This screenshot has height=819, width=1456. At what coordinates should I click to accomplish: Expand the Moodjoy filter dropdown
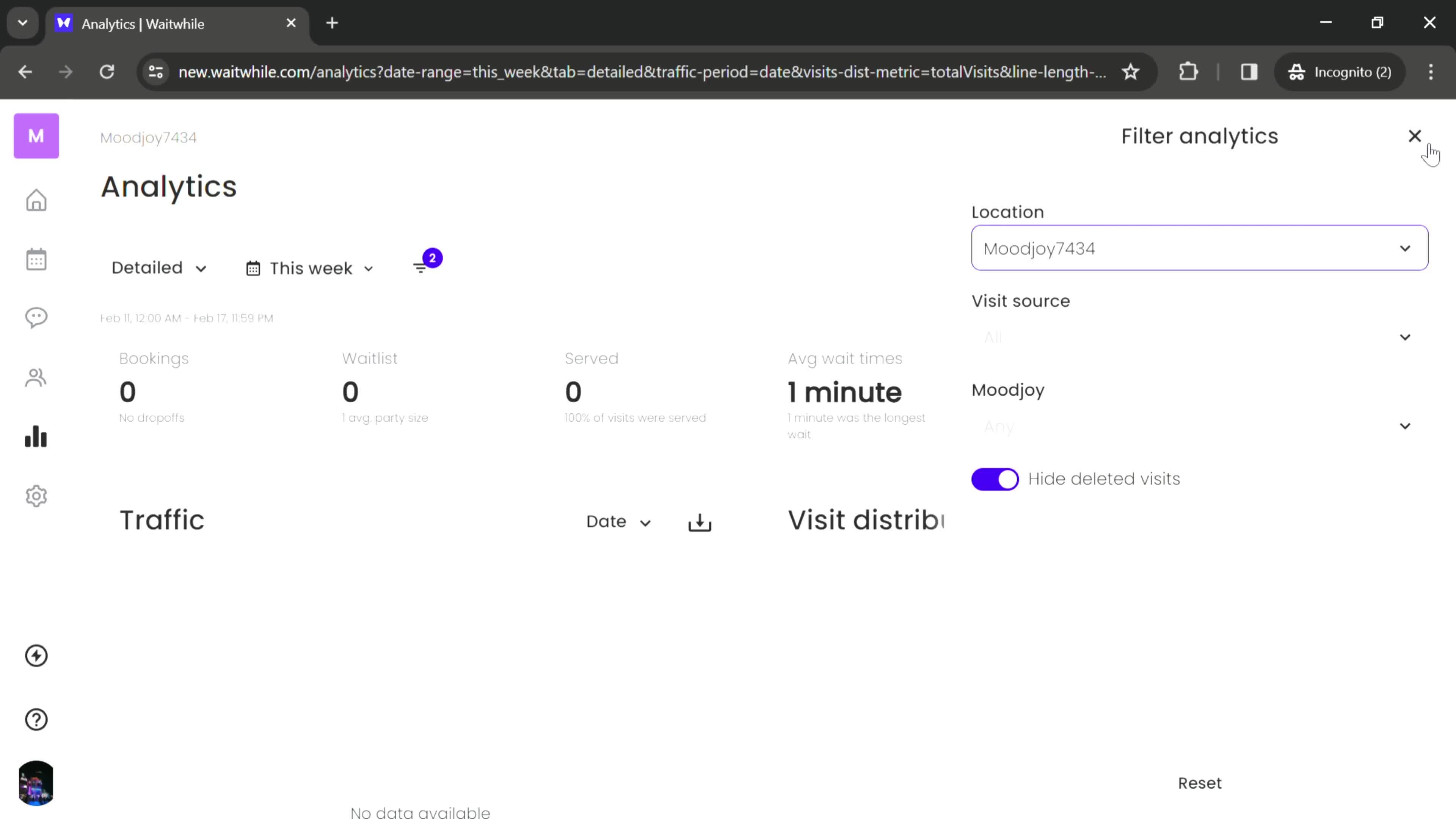click(1199, 426)
